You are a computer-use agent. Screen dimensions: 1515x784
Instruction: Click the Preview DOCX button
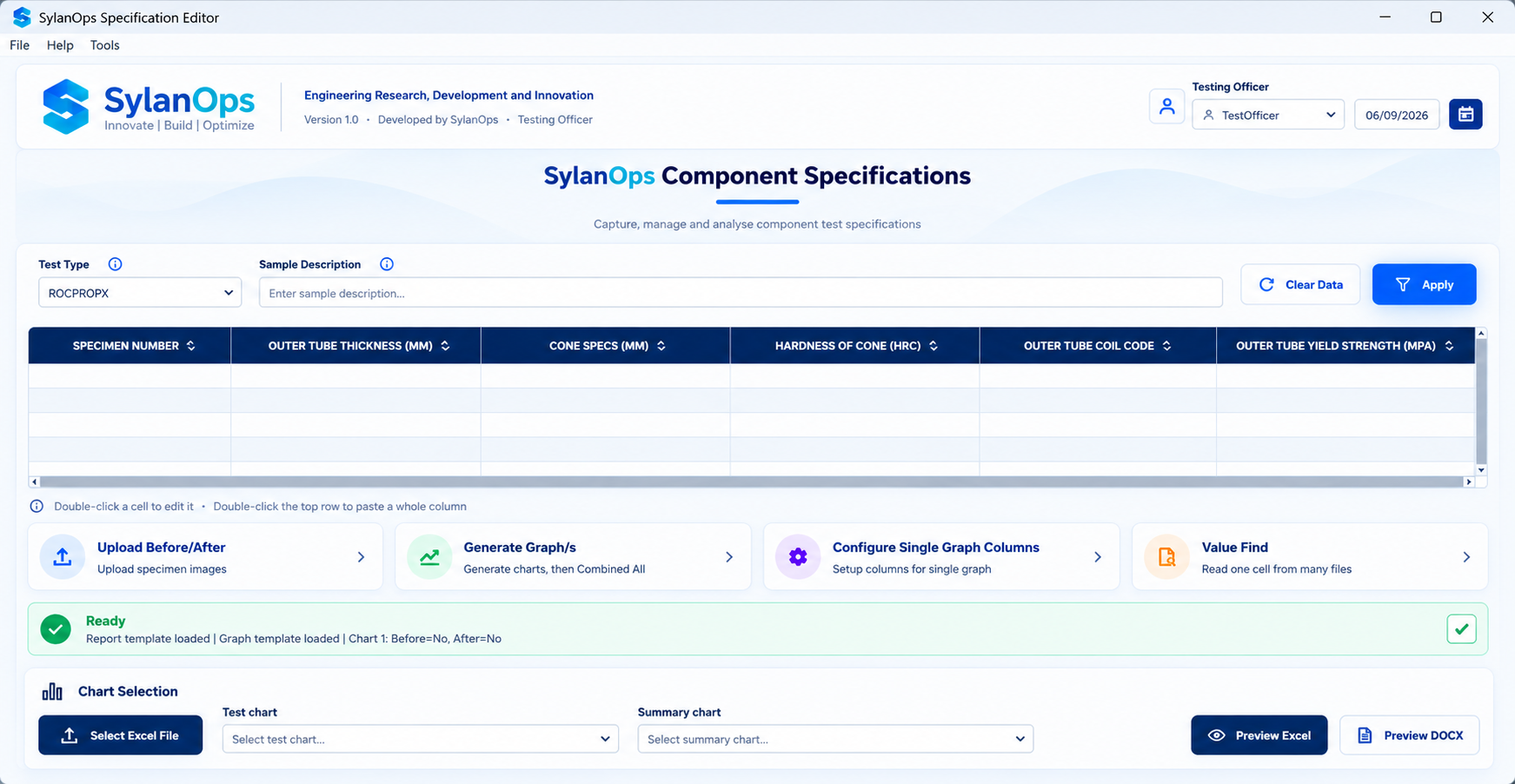[1409, 735]
